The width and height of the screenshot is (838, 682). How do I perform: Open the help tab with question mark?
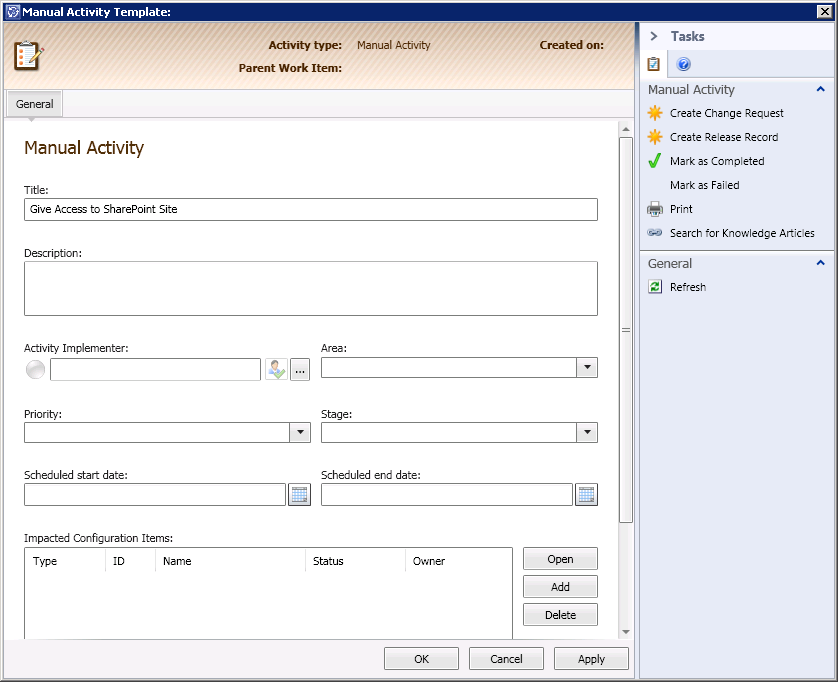684,65
